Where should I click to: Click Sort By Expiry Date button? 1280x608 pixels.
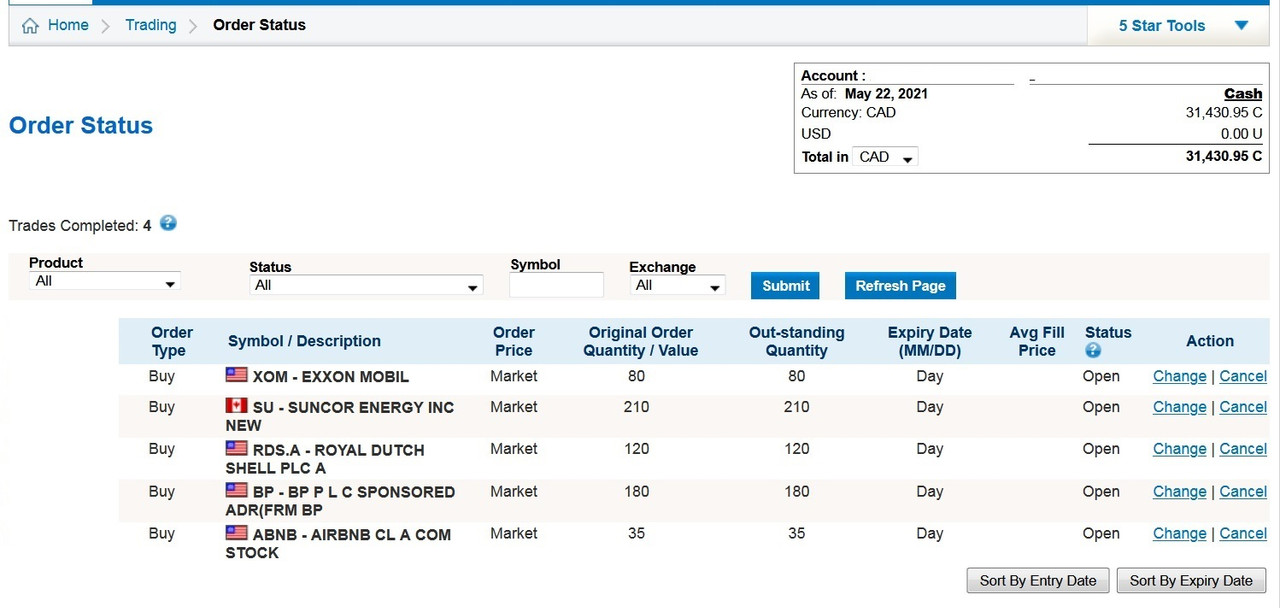tap(1191, 581)
